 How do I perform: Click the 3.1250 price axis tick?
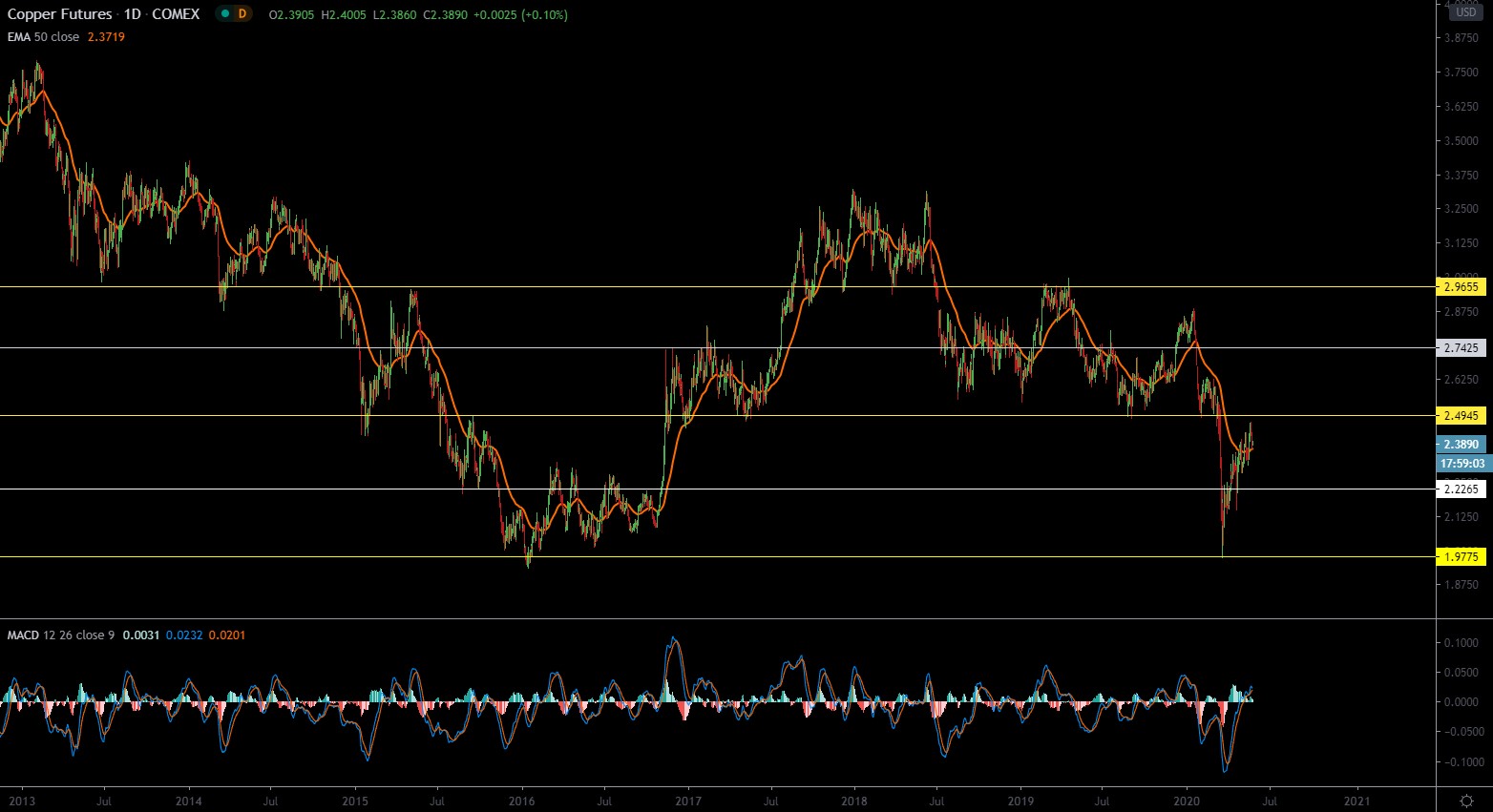pos(1461,243)
